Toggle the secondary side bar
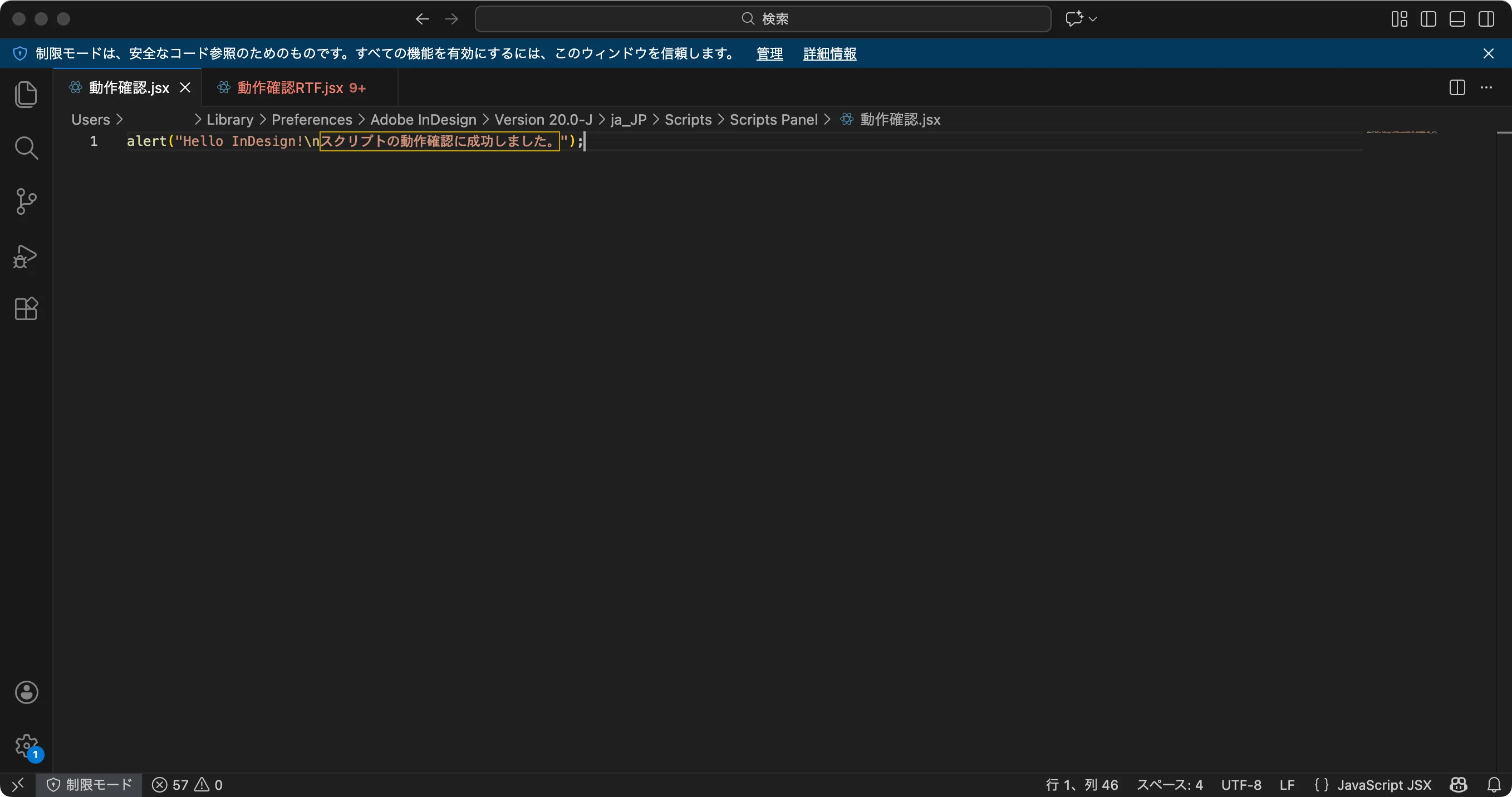 pos(1486,19)
